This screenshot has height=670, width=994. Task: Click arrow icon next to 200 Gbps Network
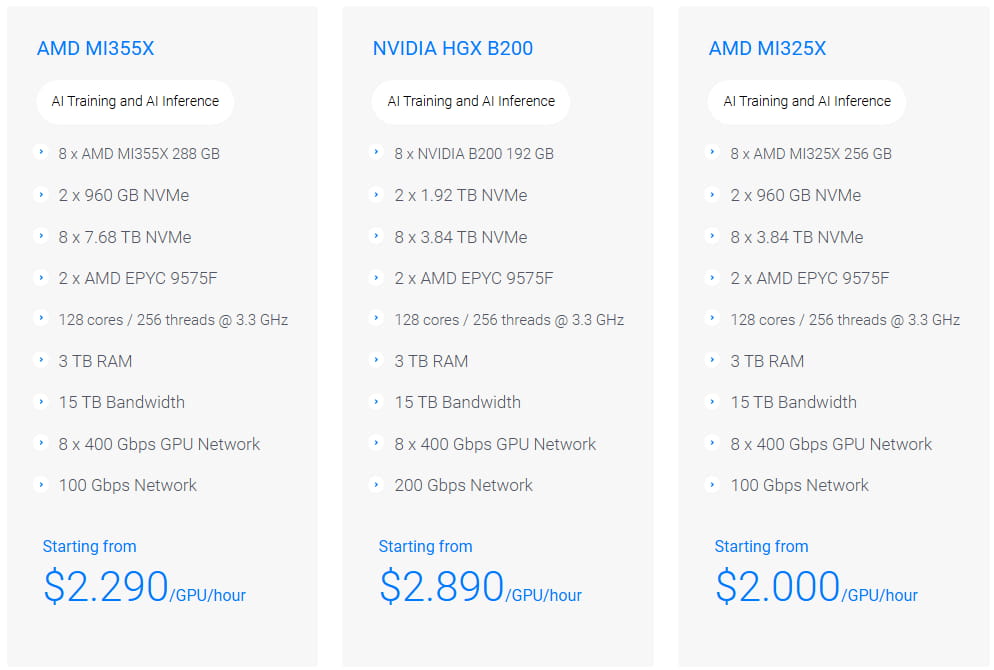coord(378,485)
